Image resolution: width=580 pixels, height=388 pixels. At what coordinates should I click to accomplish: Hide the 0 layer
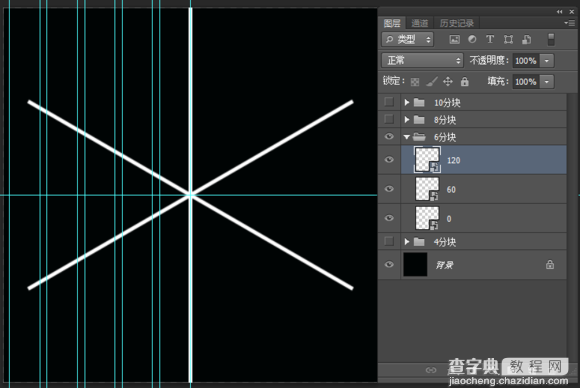pyautogui.click(x=389, y=218)
